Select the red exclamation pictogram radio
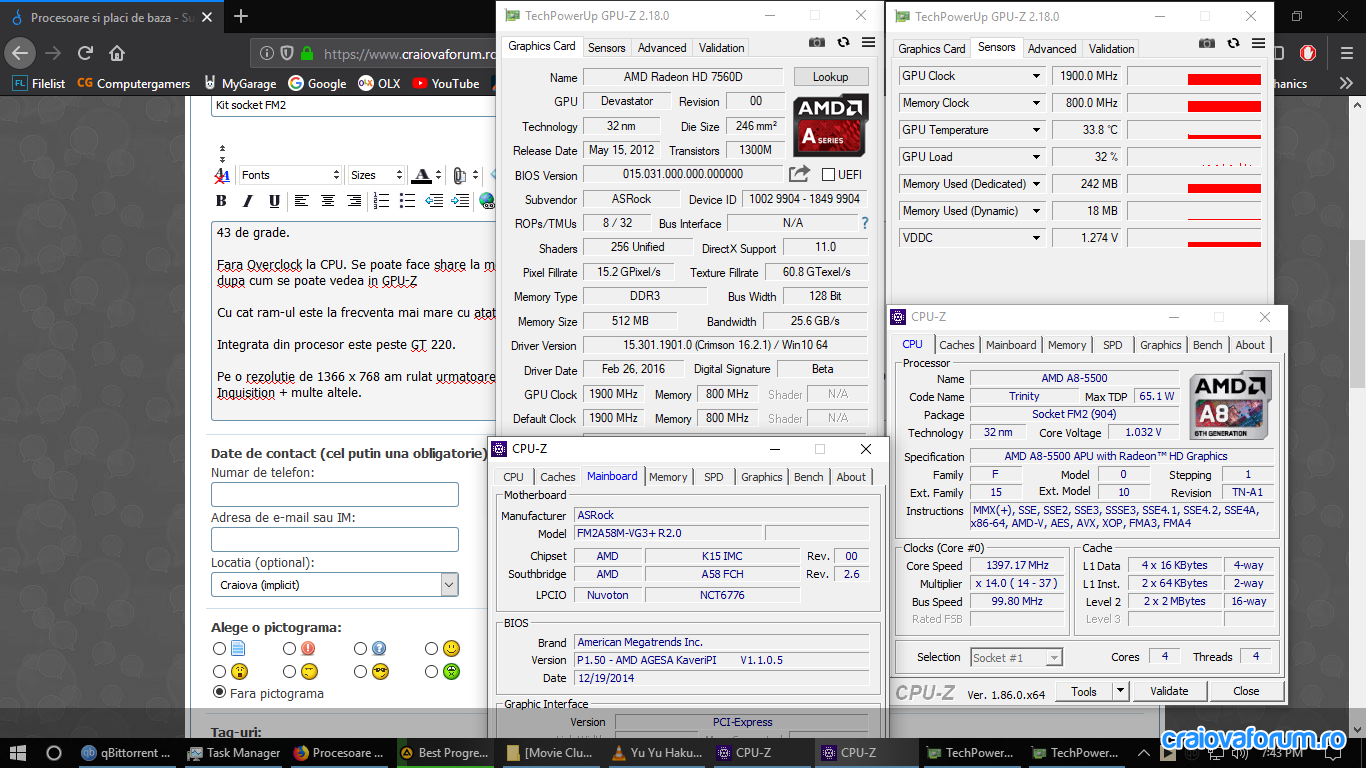Viewport: 1366px width, 768px height. (x=289, y=648)
